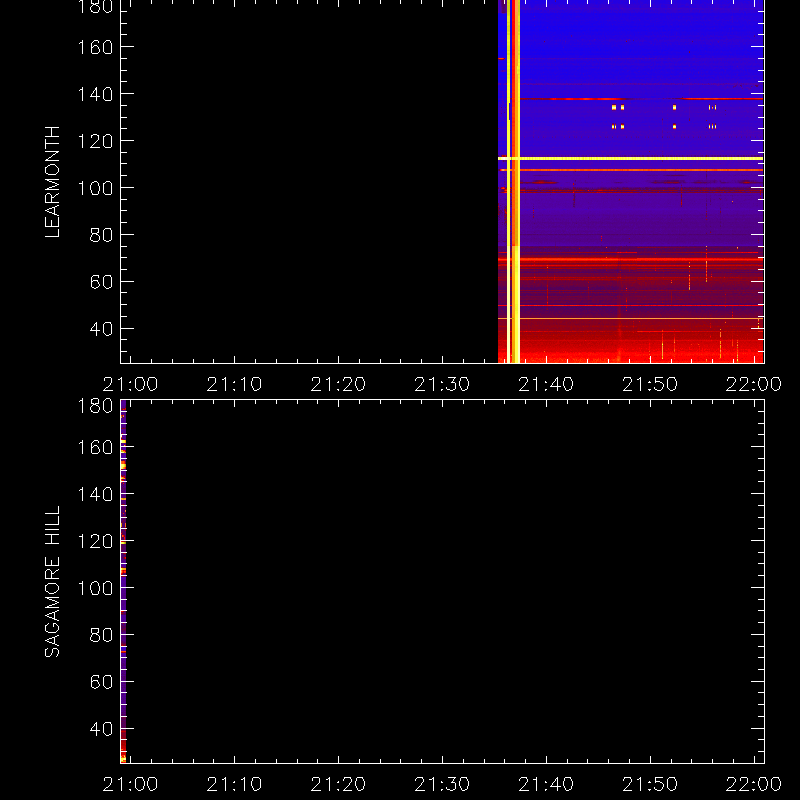Click 21:30 time label under LEARMONTH plot
This screenshot has width=800, height=800.
[442, 384]
